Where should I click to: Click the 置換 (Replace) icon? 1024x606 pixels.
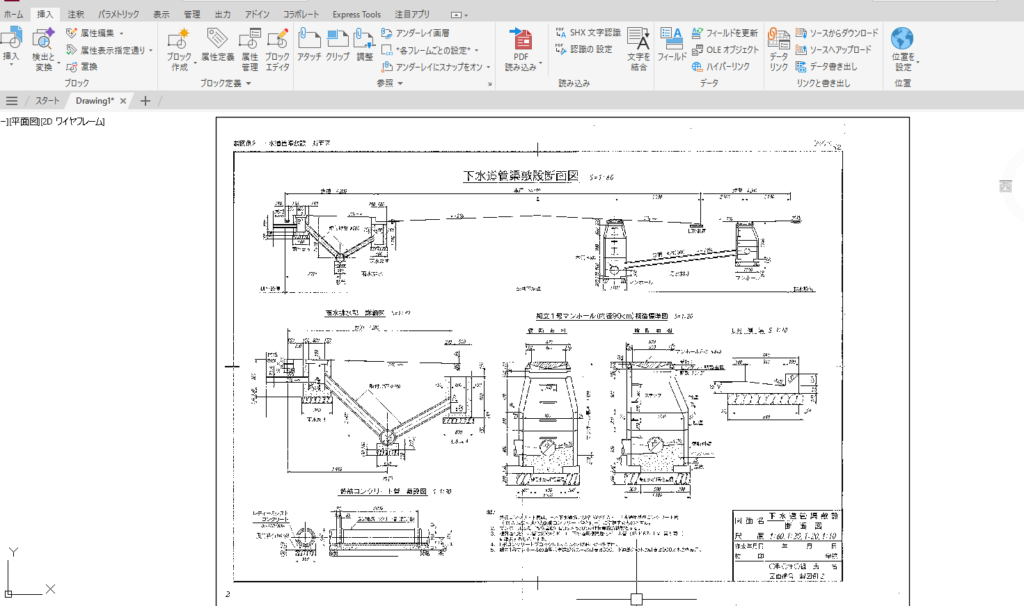pos(71,67)
